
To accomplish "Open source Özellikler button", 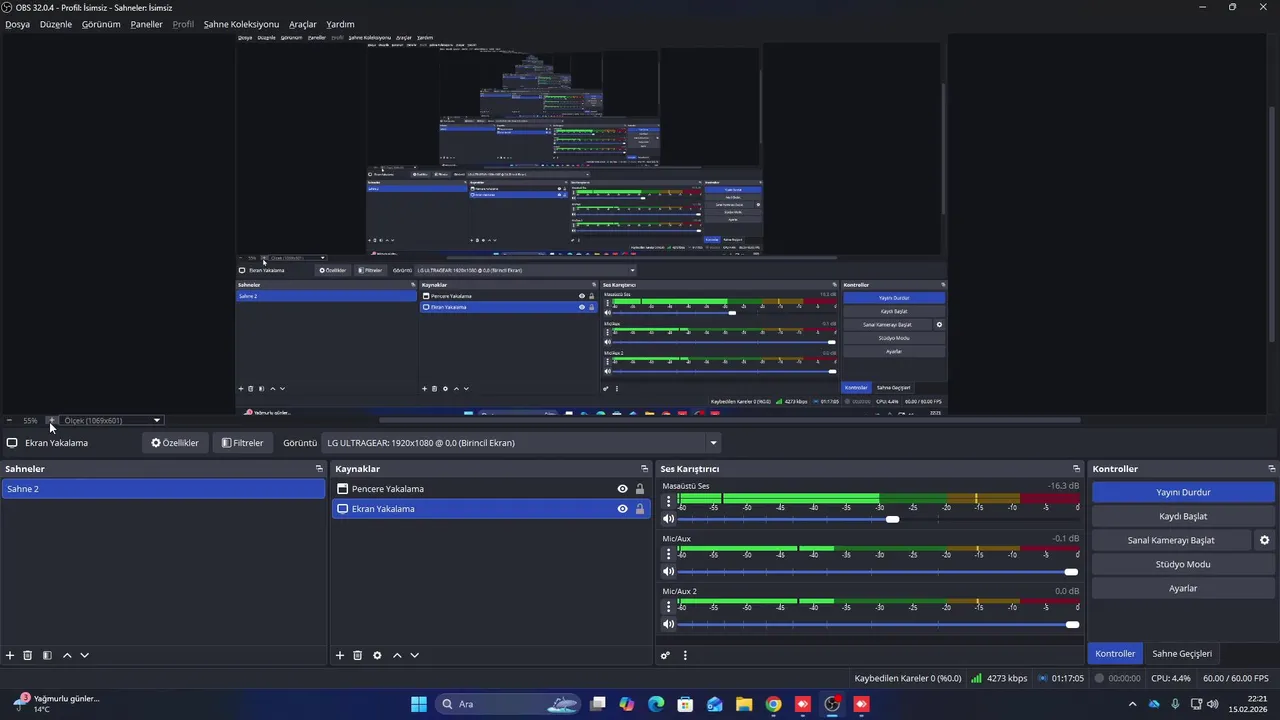I will 175,443.
